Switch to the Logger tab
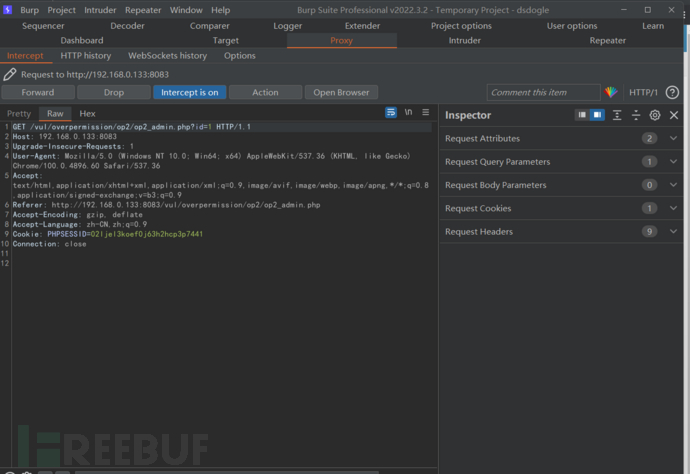Image resolution: width=690 pixels, height=474 pixels. point(287,26)
